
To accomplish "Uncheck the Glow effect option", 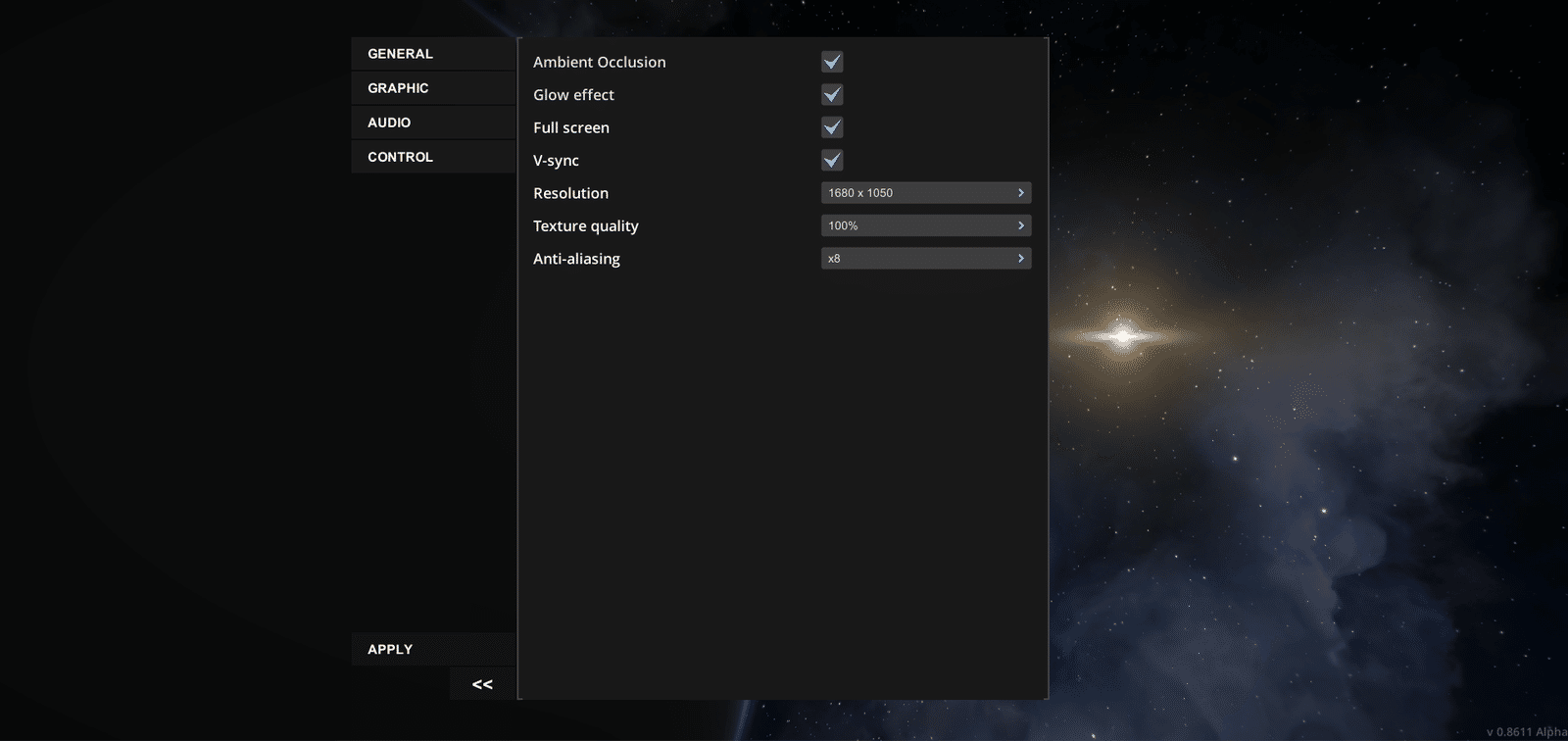I will 832,95.
